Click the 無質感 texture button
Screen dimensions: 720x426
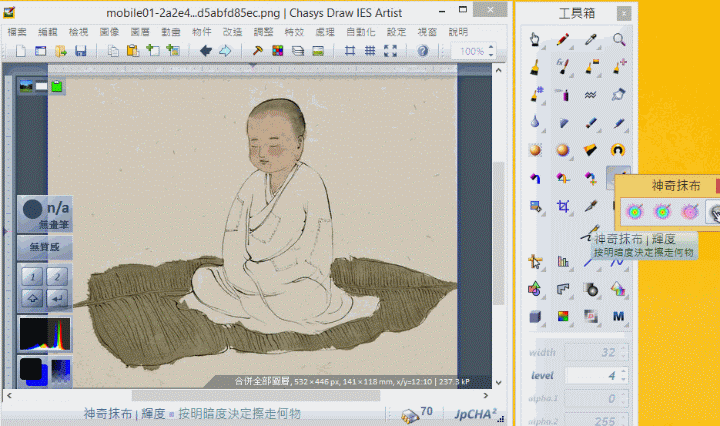pos(45,247)
